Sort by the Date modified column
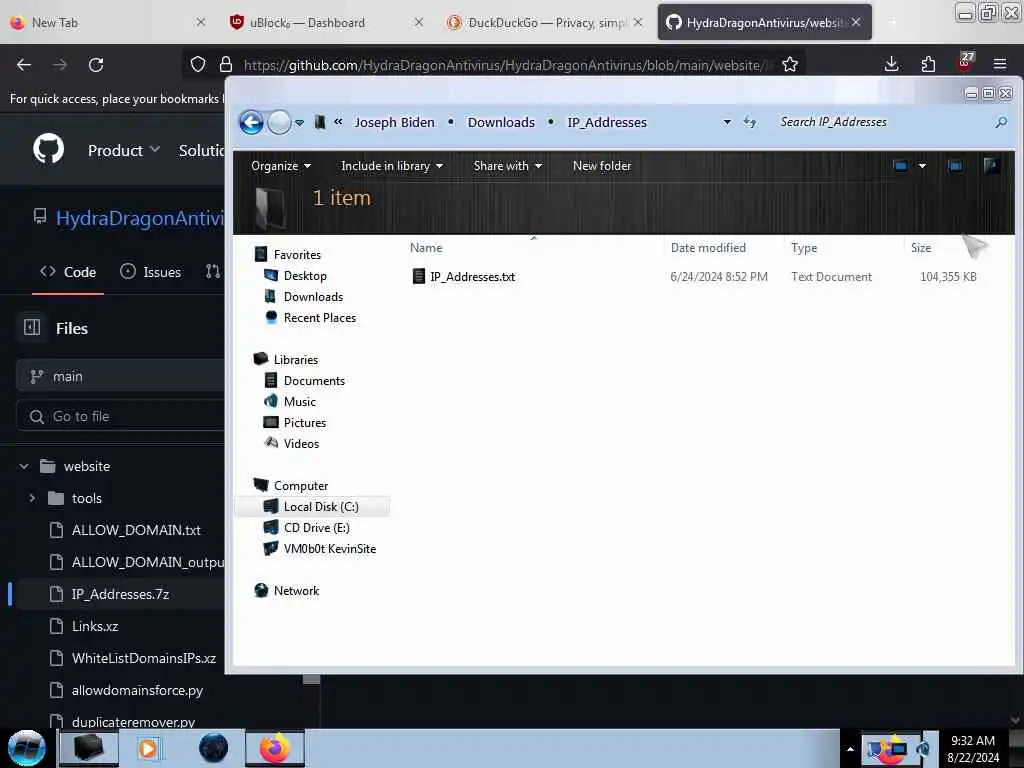Screen dimensions: 1024x768 pos(708,248)
